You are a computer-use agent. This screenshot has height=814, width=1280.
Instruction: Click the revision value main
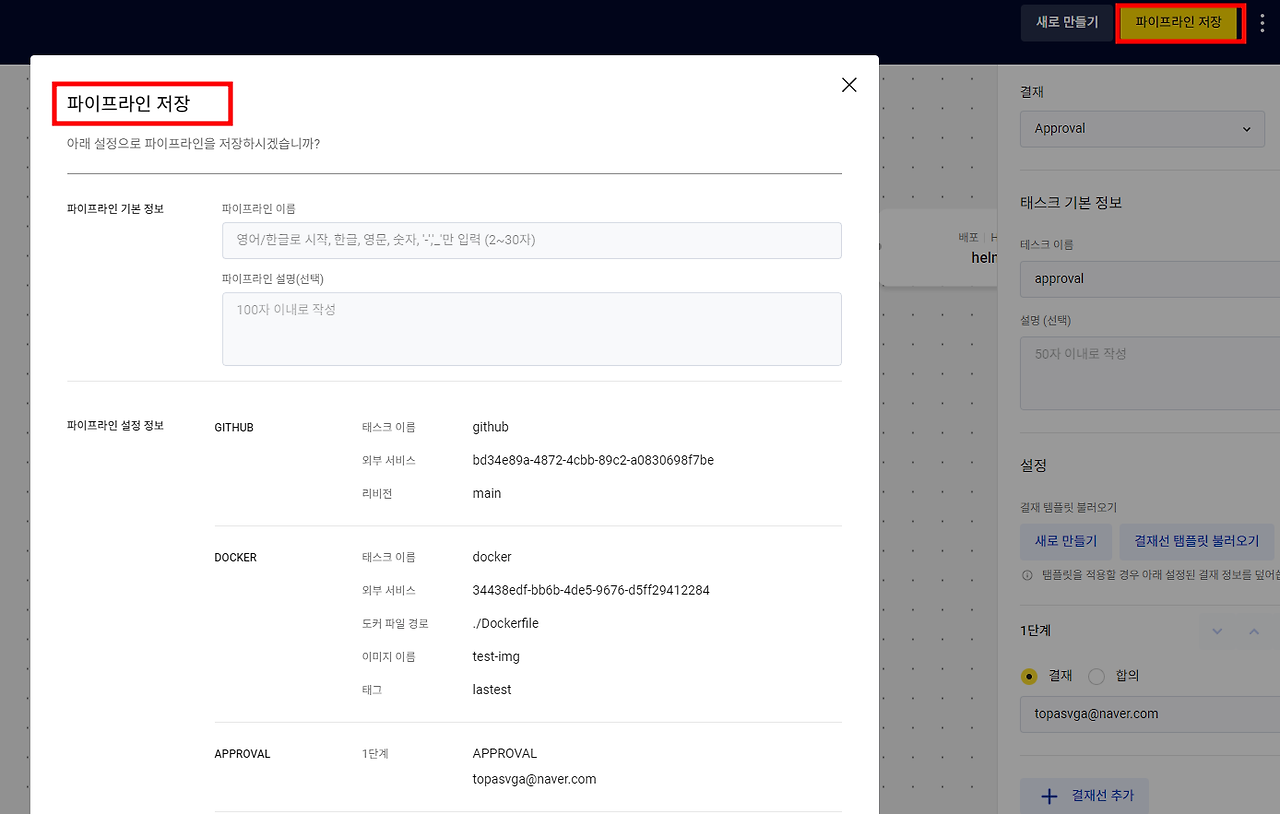(487, 493)
